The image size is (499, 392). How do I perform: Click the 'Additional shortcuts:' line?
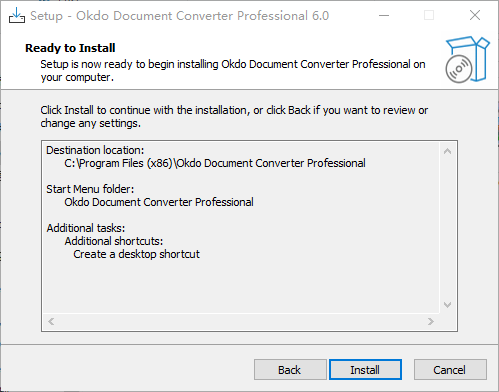click(x=114, y=241)
